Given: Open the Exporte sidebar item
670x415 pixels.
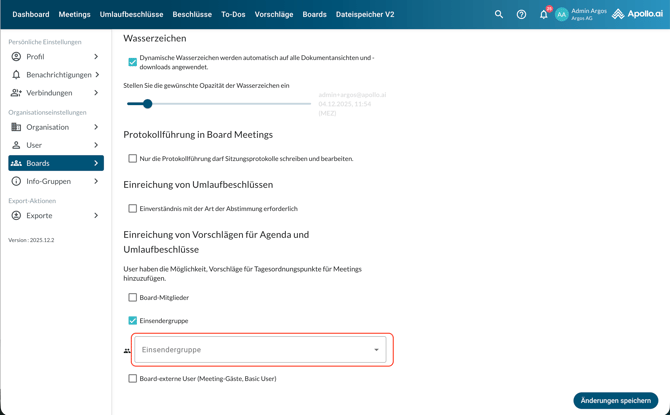Looking at the screenshot, I should (40, 215).
